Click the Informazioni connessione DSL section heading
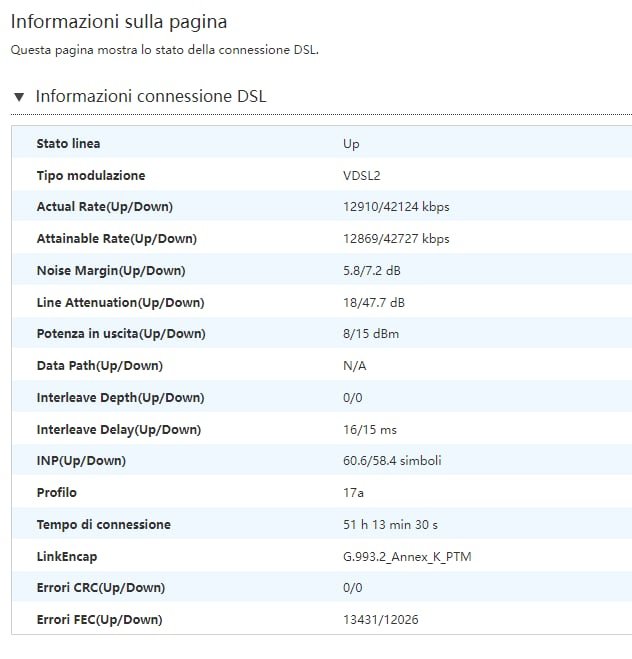The image size is (632, 659). [x=151, y=96]
